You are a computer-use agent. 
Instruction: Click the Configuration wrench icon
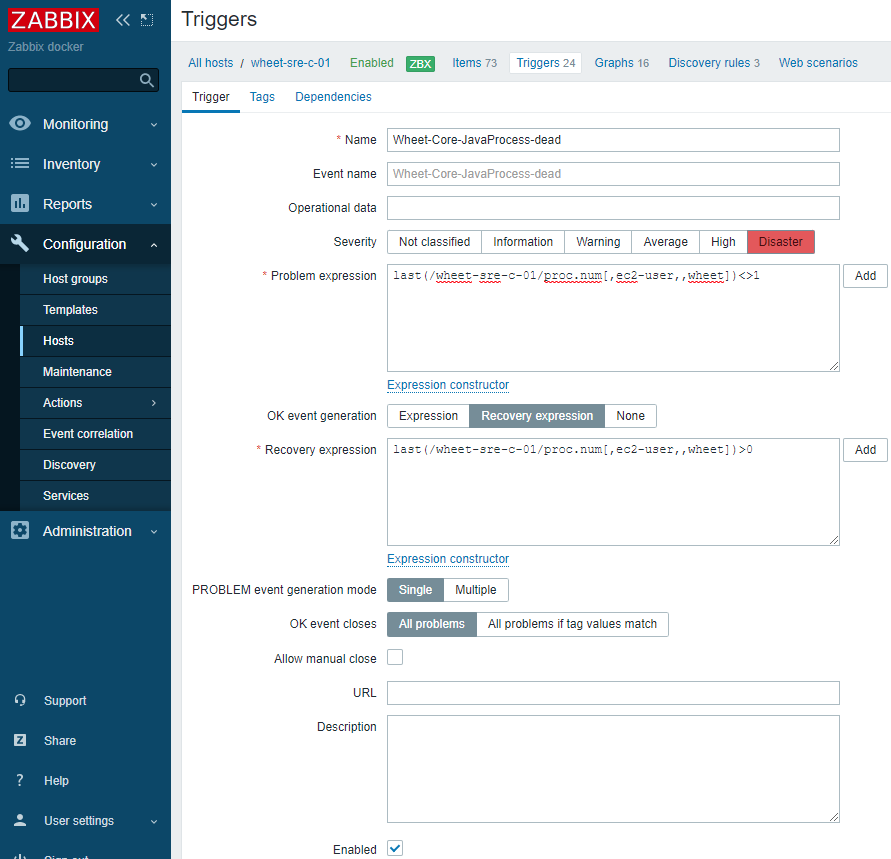click(x=19, y=243)
